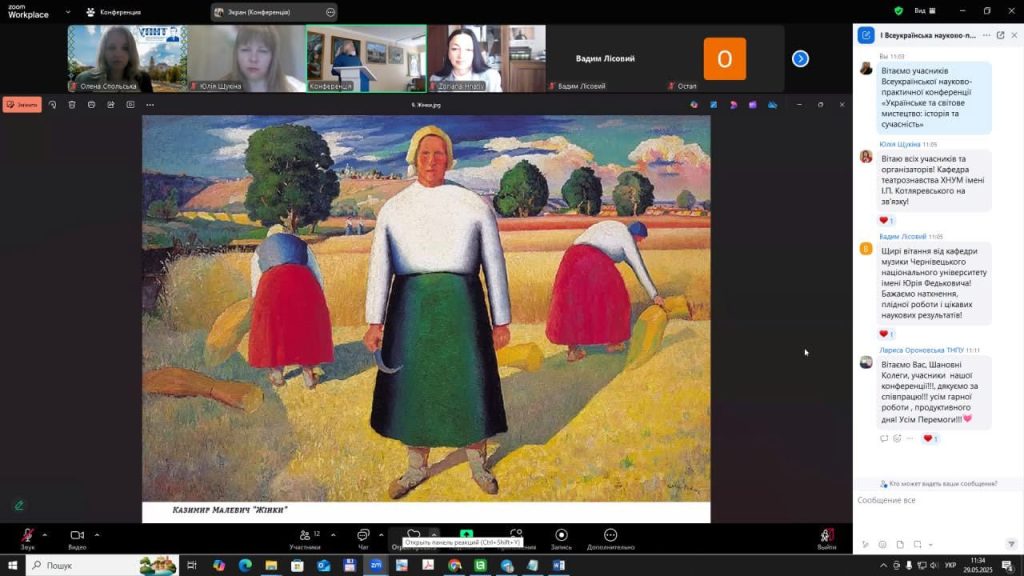Open the Zoom Workplace dropdown arrow
Viewport: 1024px width, 576px height.
[68, 12]
